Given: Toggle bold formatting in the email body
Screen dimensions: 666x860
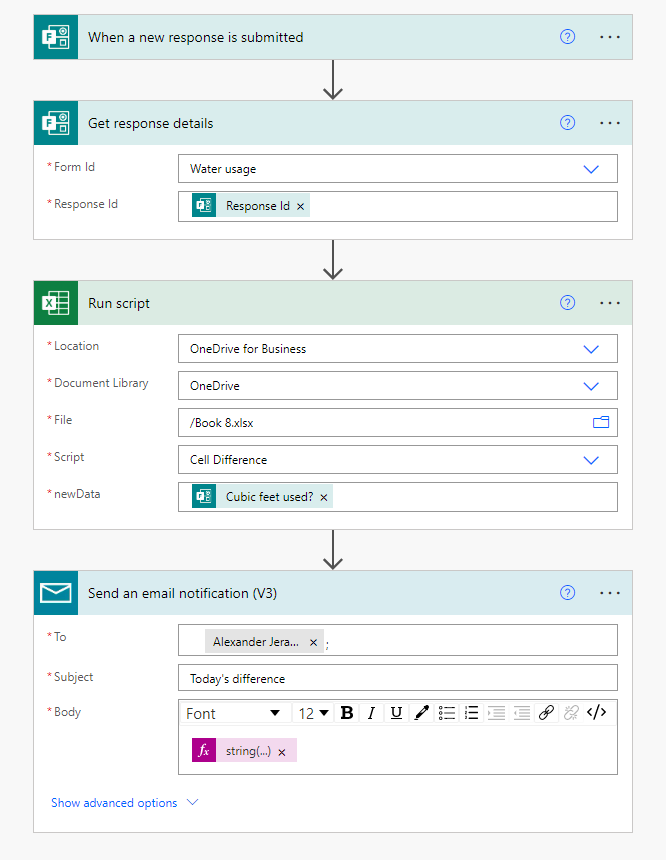Looking at the screenshot, I should 346,712.
